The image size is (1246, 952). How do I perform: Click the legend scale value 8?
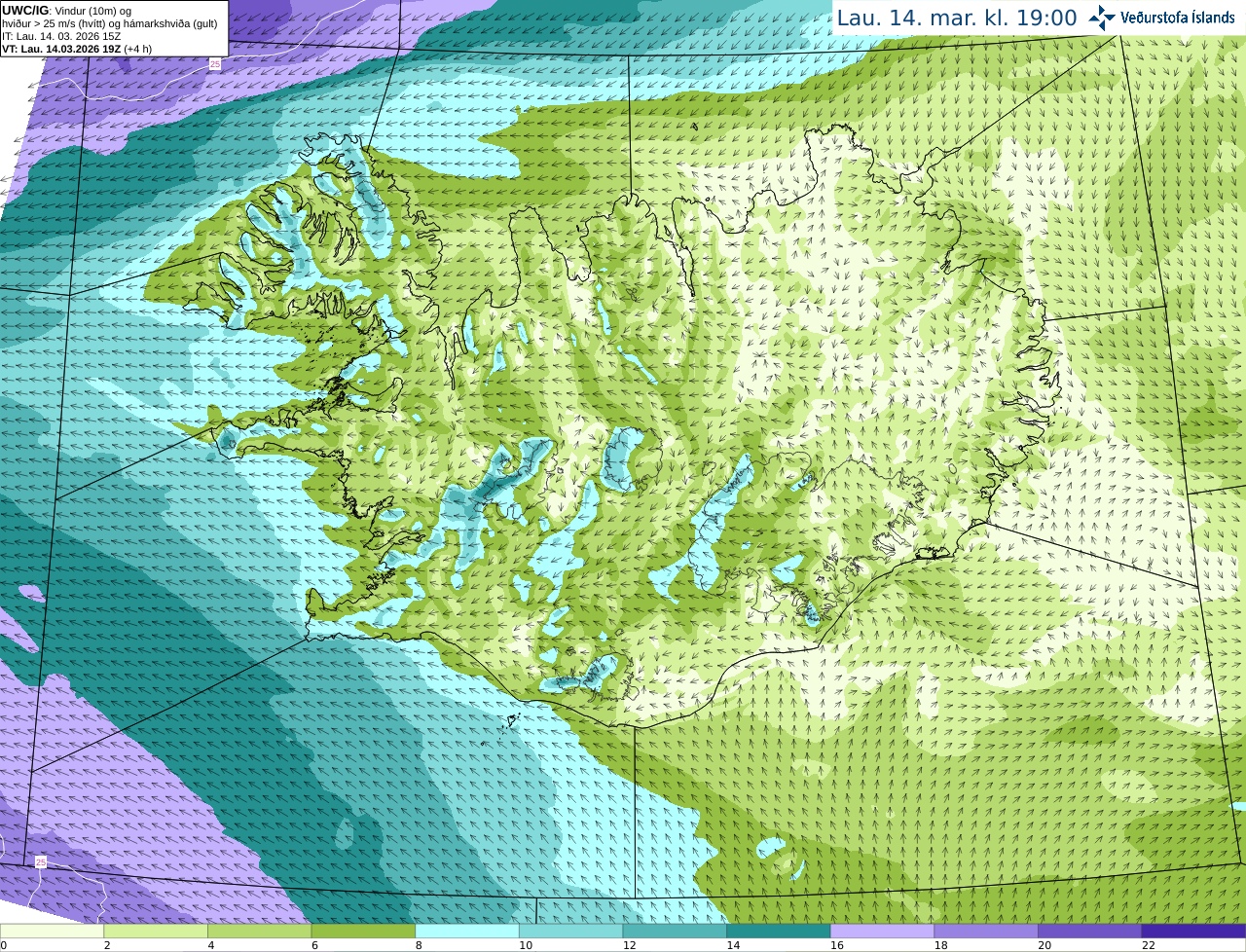coord(419,945)
